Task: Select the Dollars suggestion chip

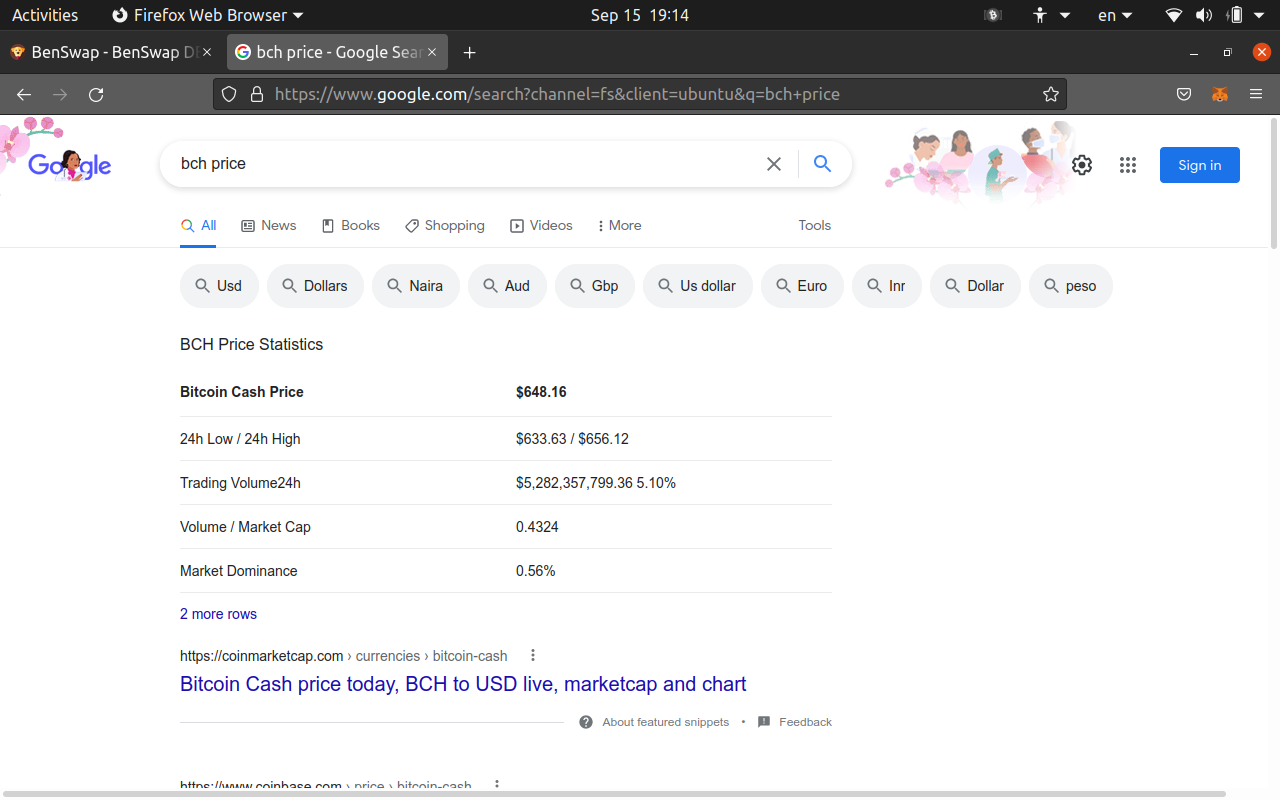Action: [x=315, y=286]
